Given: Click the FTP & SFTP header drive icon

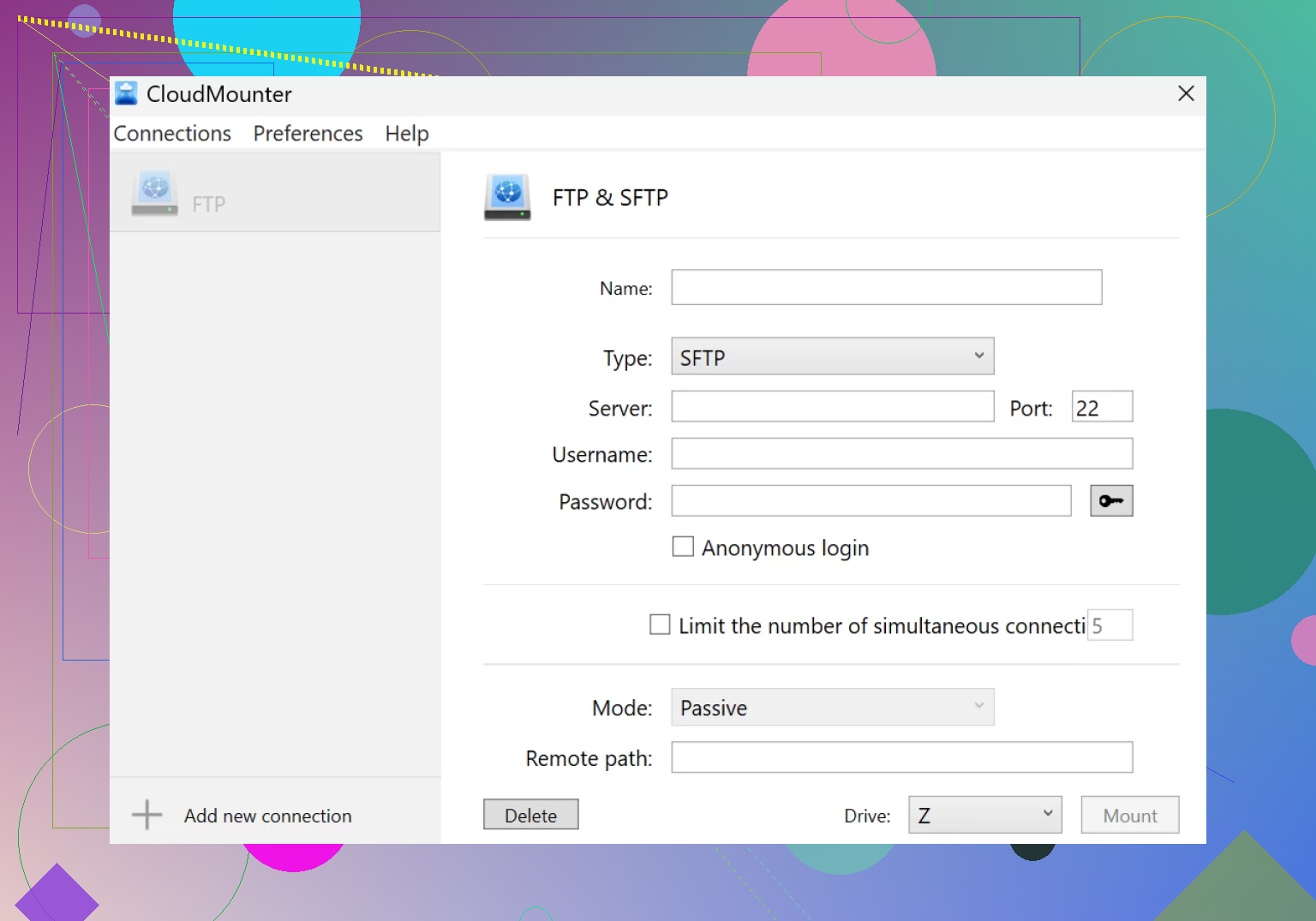Looking at the screenshot, I should coord(507,197).
